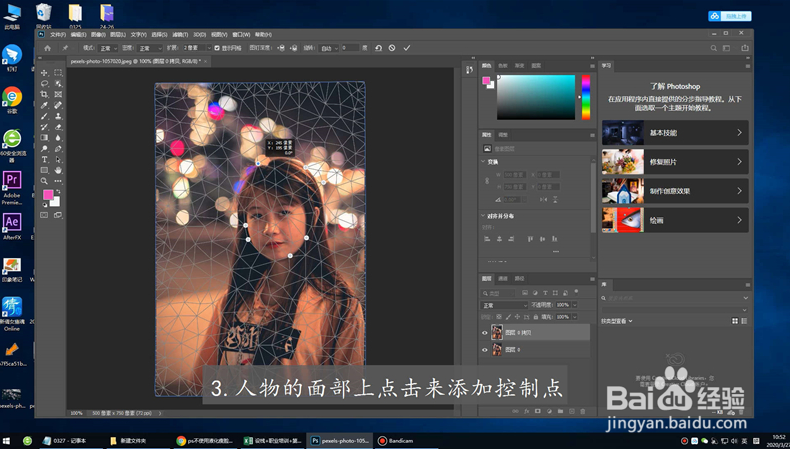
Task: Open Photoshop search icon in options bar
Action: click(713, 48)
